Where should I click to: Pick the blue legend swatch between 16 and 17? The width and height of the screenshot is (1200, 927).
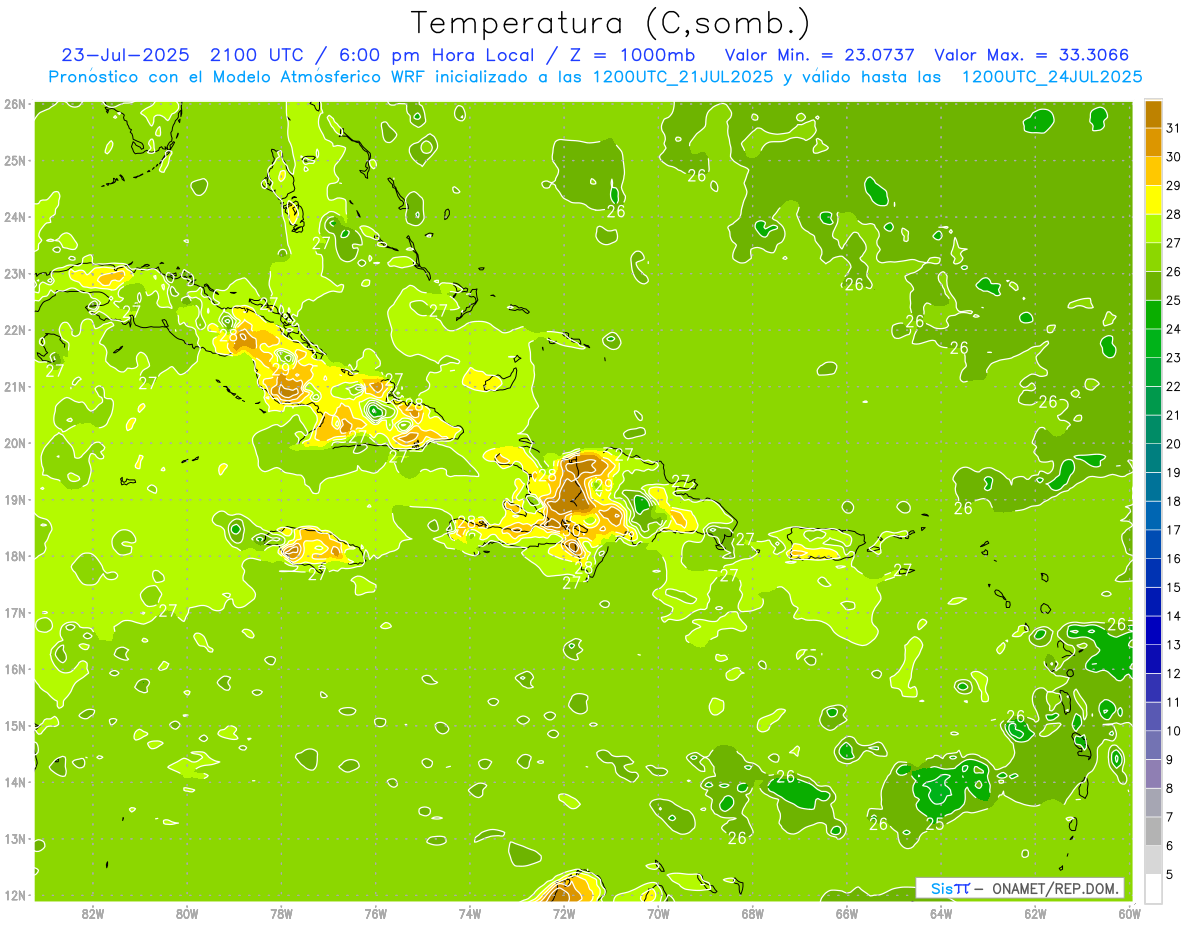1153,544
